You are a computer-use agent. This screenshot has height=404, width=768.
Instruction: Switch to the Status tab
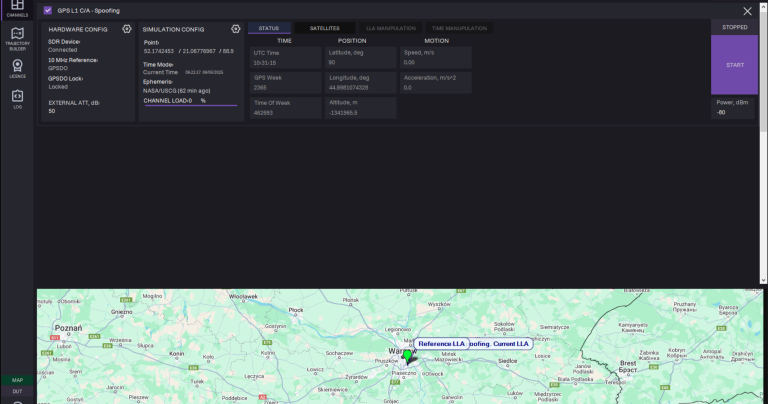pyautogui.click(x=269, y=28)
